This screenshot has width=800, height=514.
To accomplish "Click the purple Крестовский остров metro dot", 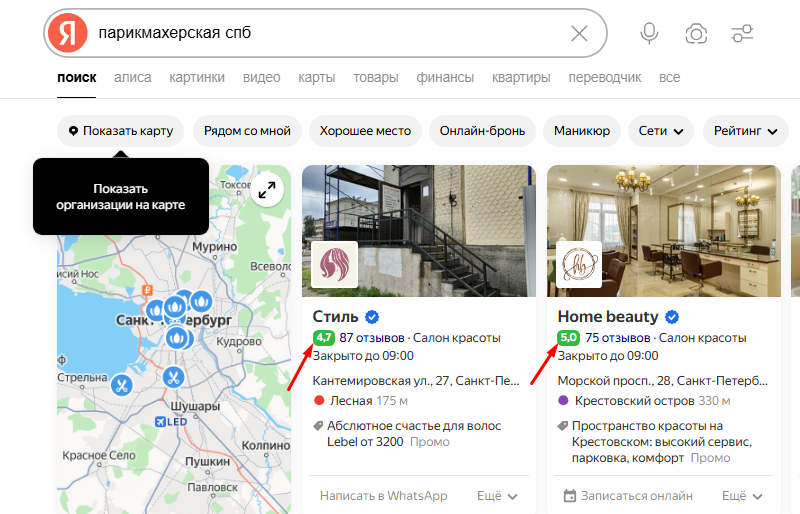I will tap(563, 401).
